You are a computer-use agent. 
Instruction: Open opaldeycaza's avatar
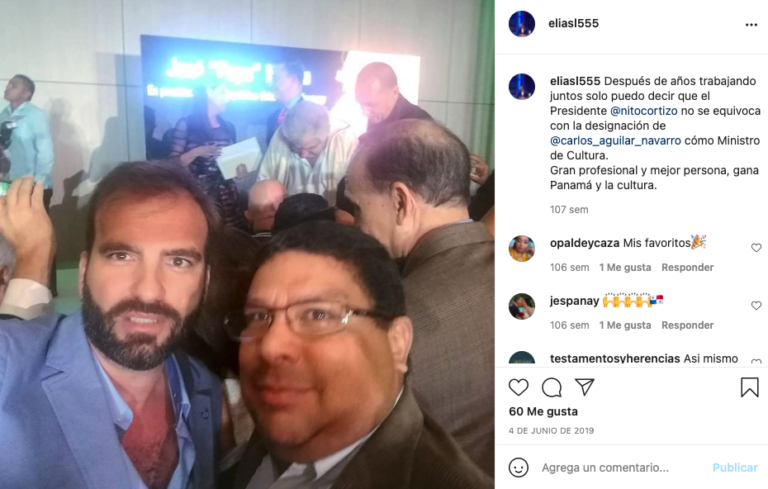click(522, 248)
